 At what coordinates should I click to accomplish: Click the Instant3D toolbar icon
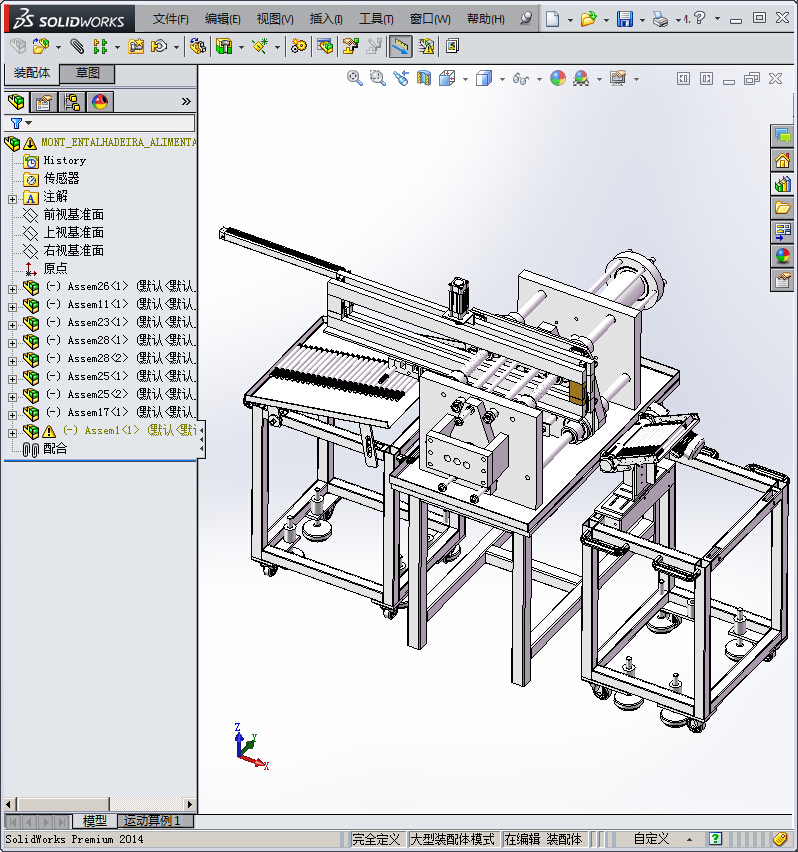point(400,47)
